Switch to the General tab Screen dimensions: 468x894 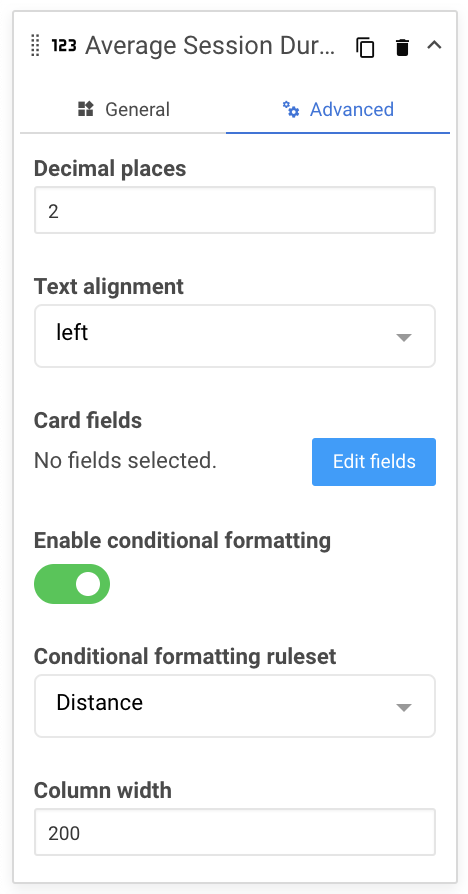[123, 109]
